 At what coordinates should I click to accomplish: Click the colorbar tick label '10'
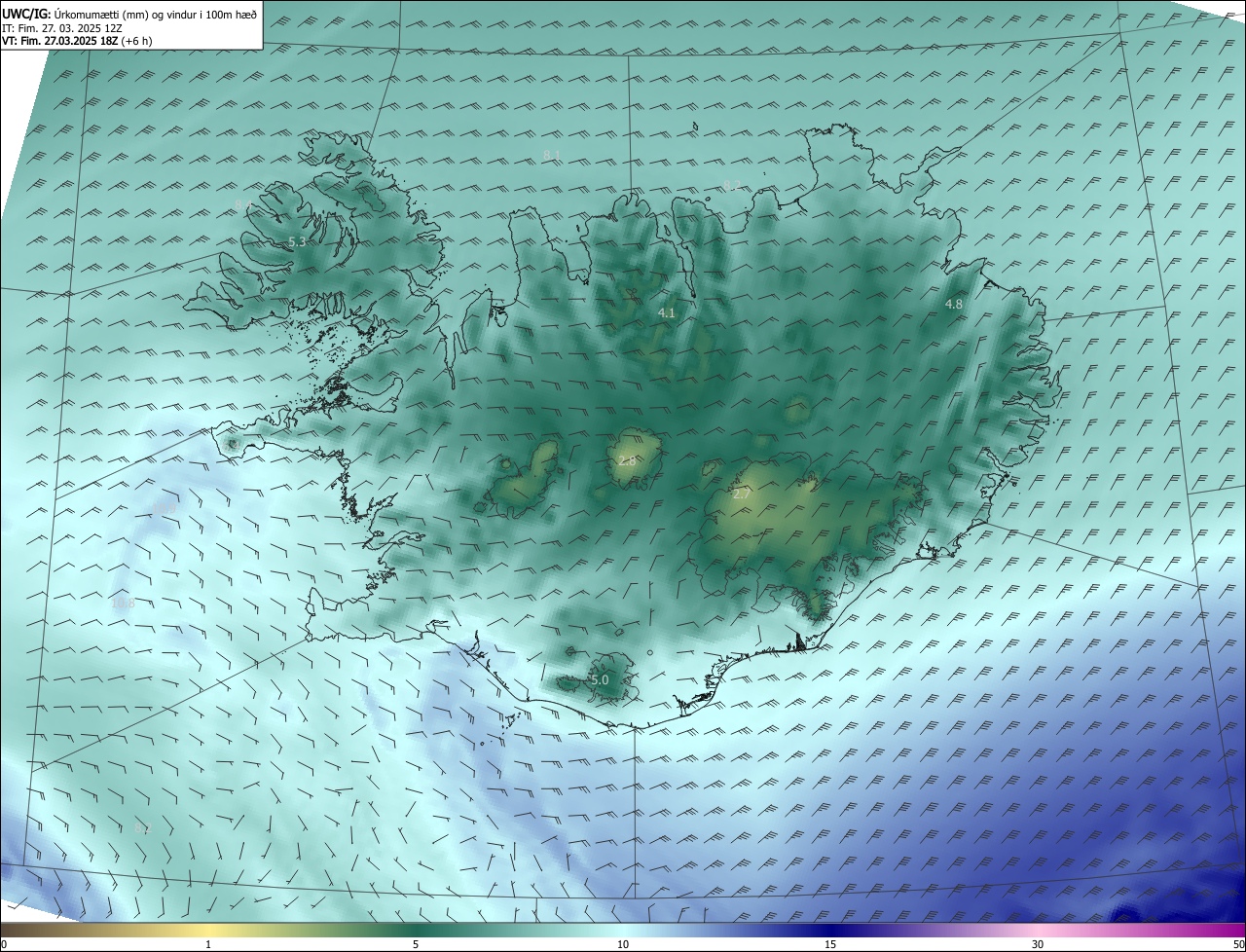(623, 944)
